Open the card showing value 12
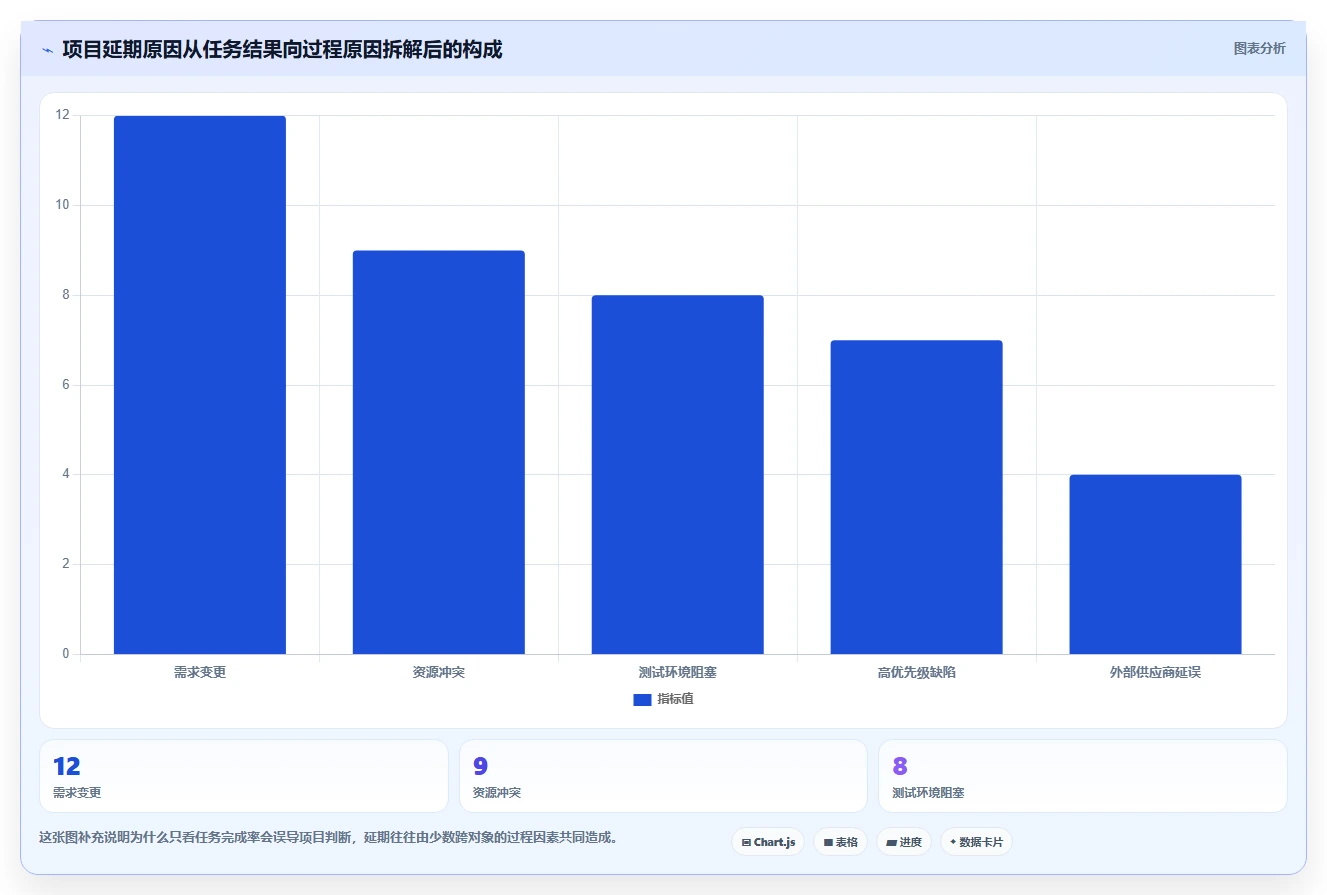 244,776
